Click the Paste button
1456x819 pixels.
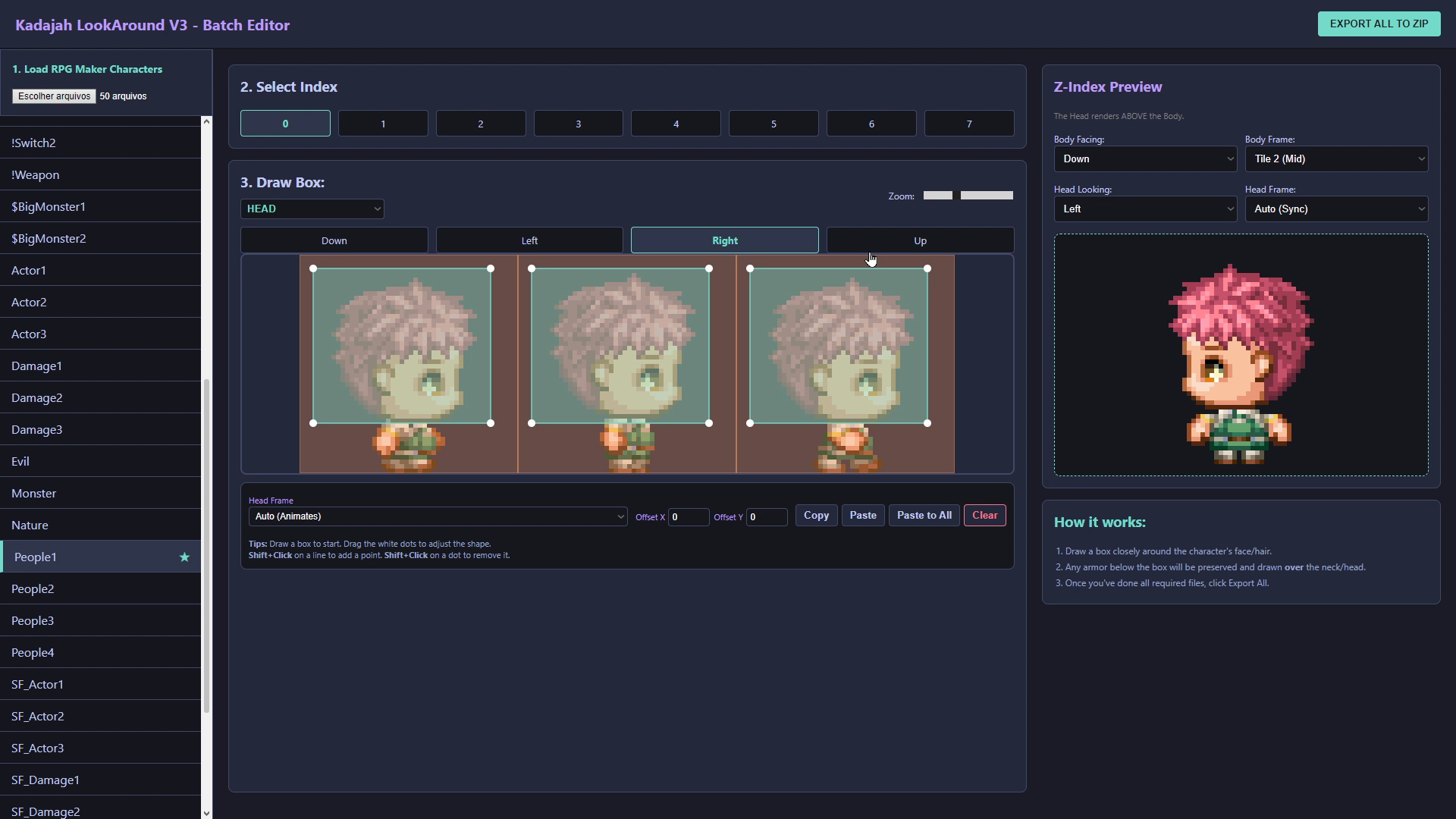(863, 516)
